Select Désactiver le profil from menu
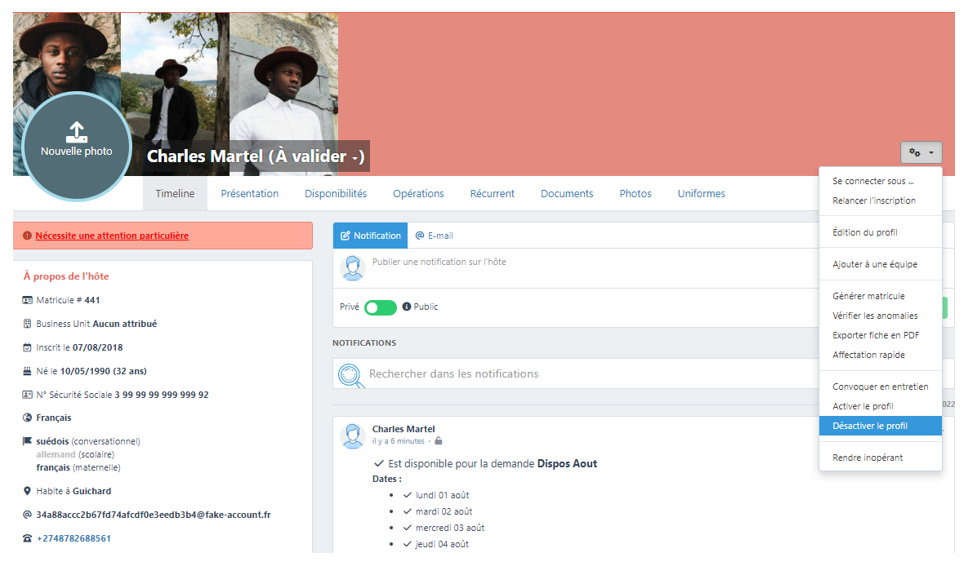 870,426
